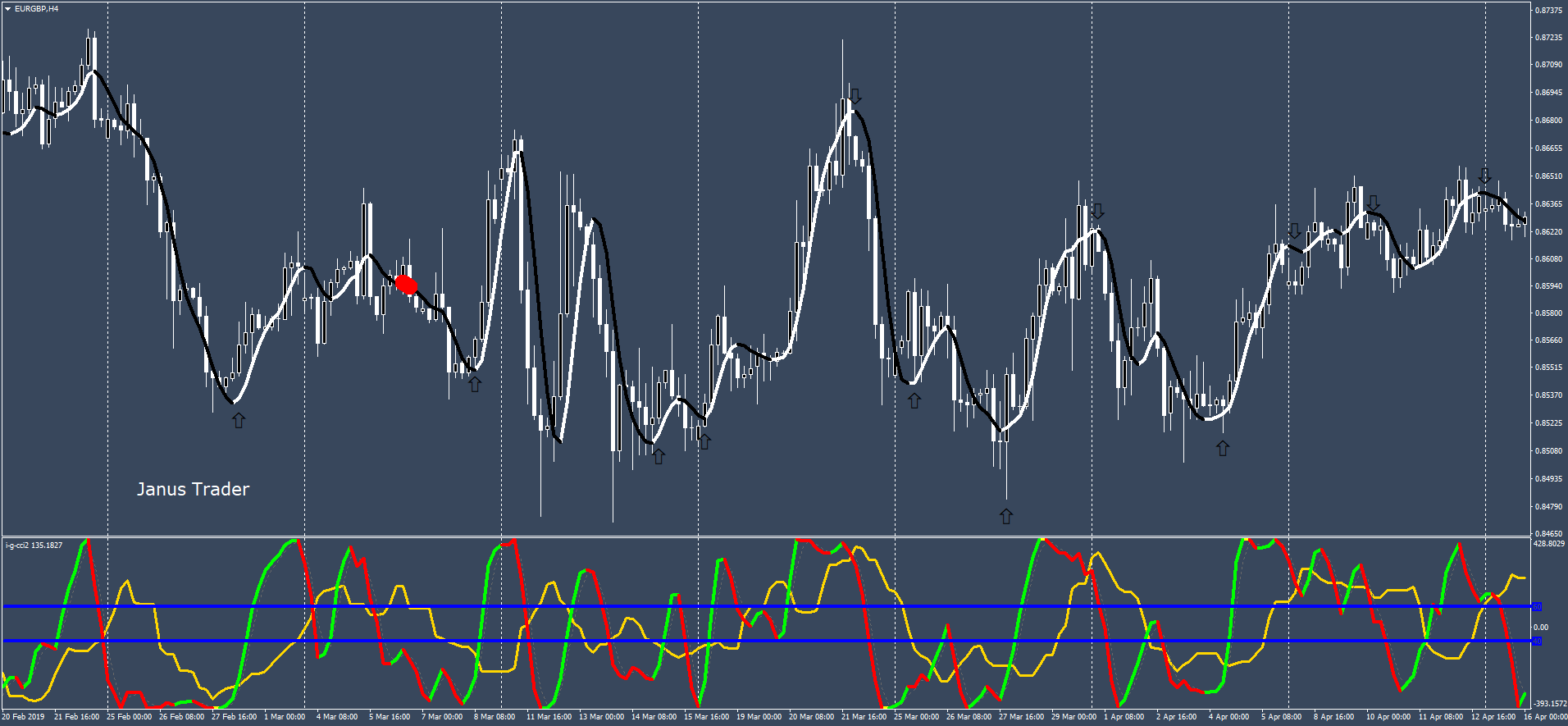The height and width of the screenshot is (726, 1568).
Task: Open the dropdown triangle beside EURGBP,H4
Action: tap(7, 9)
